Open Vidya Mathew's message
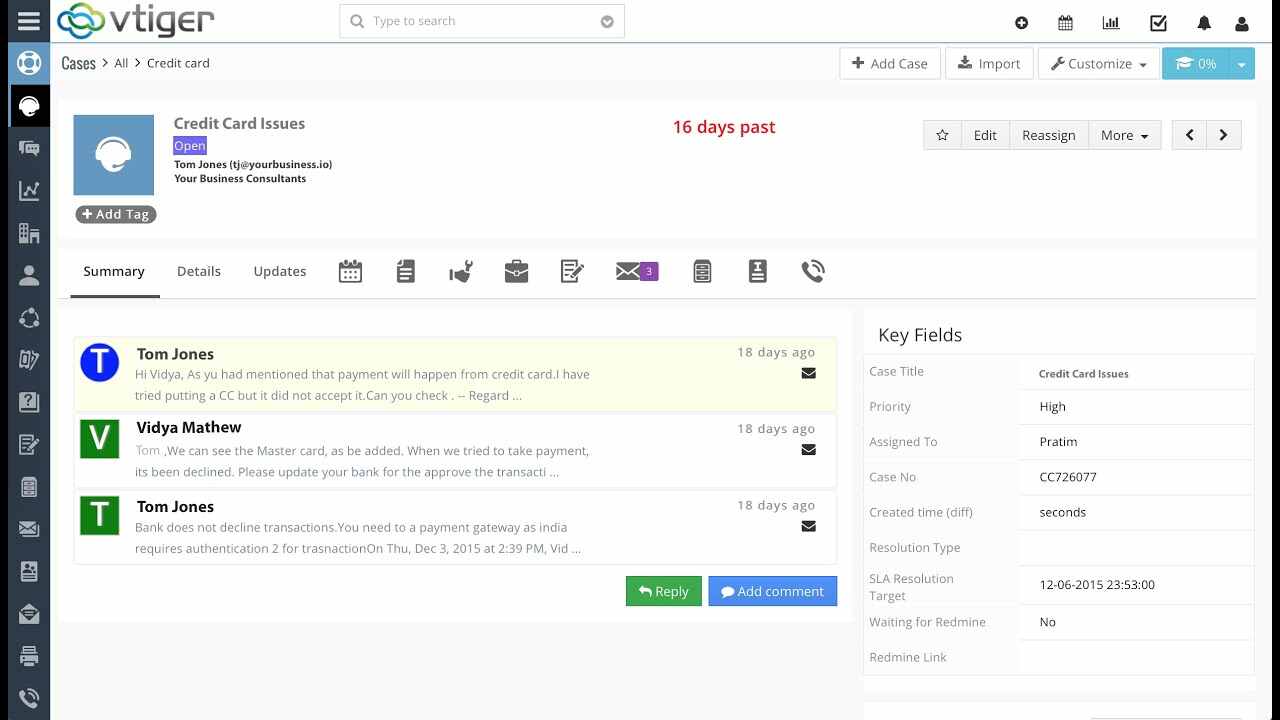Image resolution: width=1280 pixels, height=720 pixels. click(455, 450)
